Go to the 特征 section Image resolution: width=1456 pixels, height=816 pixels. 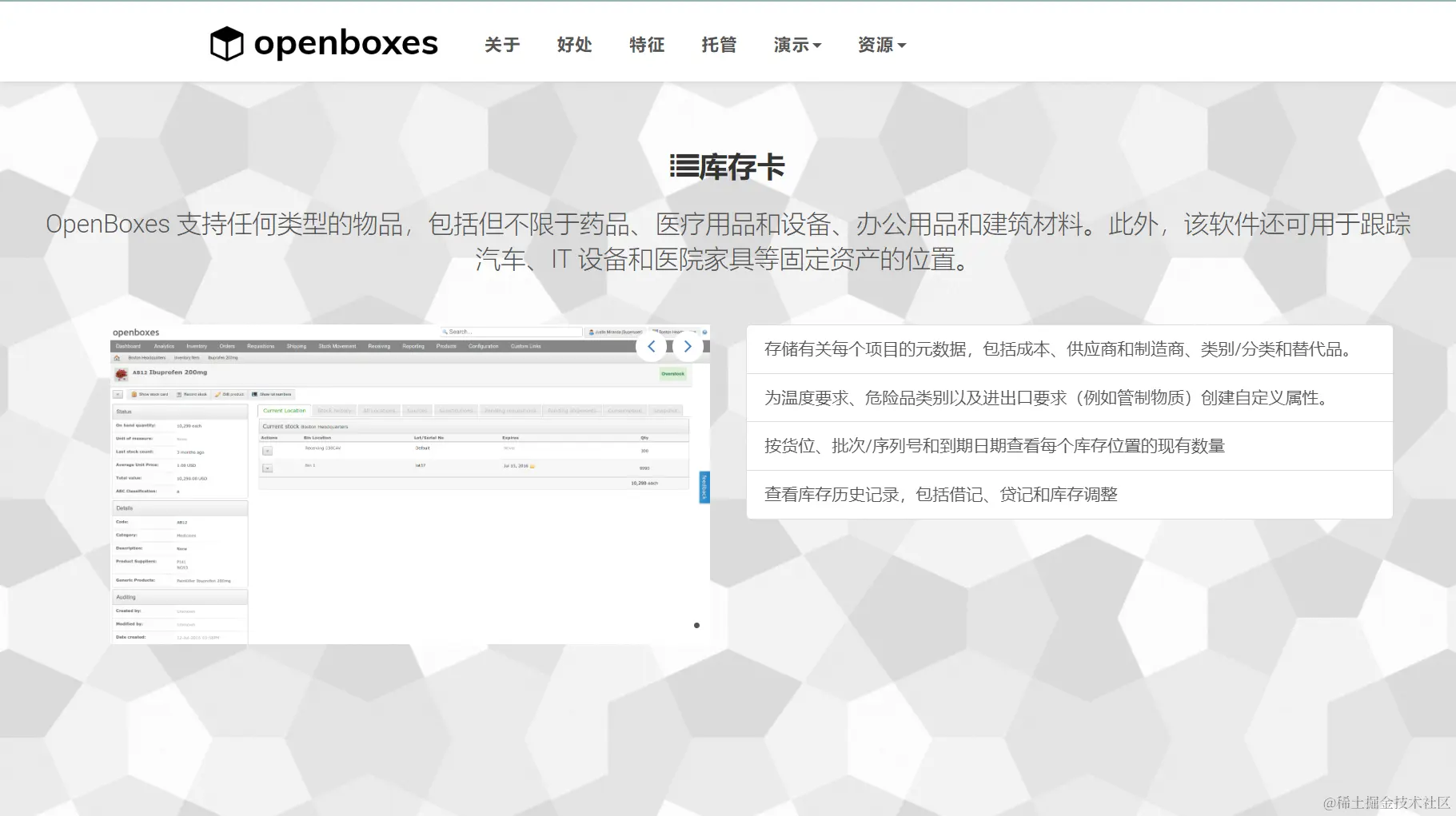(647, 45)
